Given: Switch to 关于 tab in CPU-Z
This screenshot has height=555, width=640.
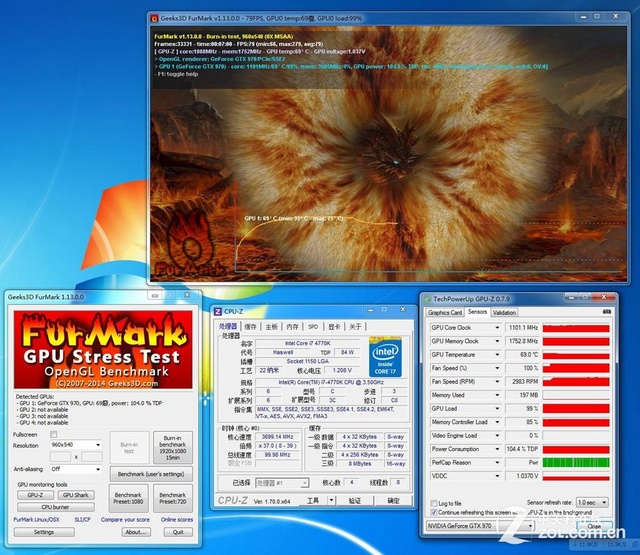Looking at the screenshot, I should tap(355, 327).
